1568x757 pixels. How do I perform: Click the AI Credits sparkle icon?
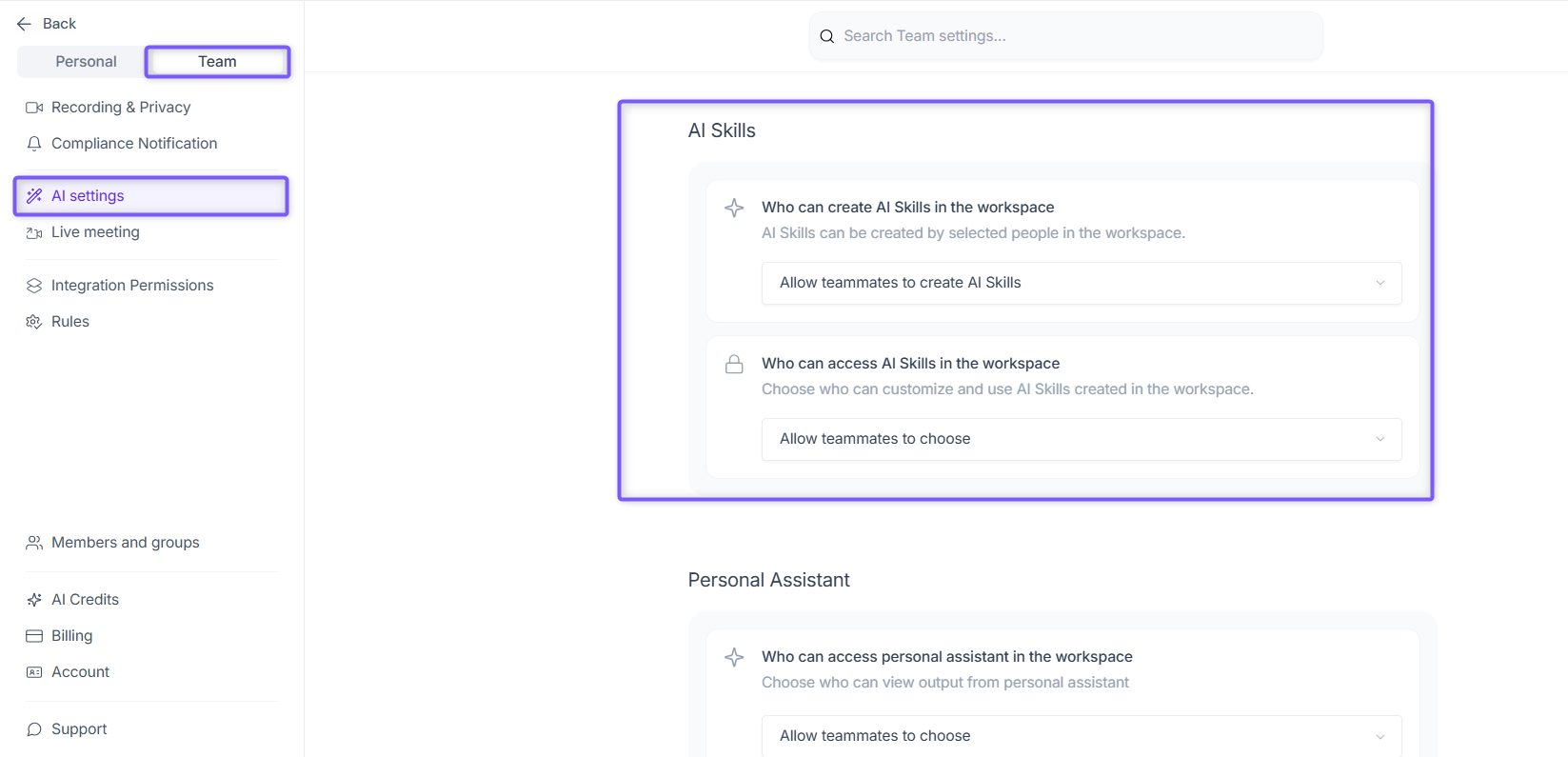point(34,600)
